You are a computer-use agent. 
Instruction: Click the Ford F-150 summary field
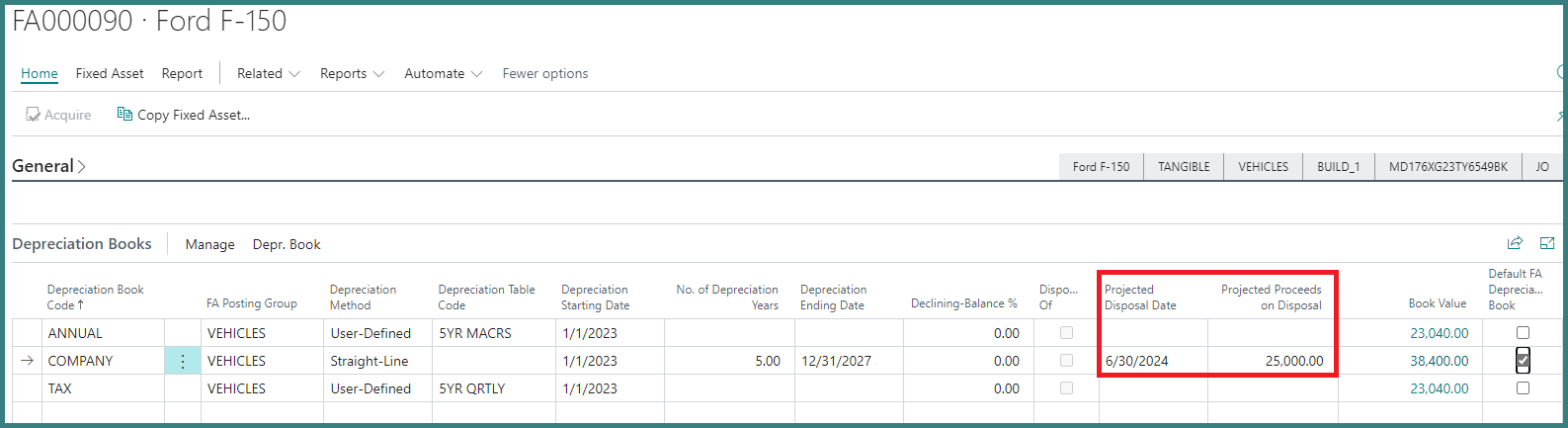tap(1101, 166)
